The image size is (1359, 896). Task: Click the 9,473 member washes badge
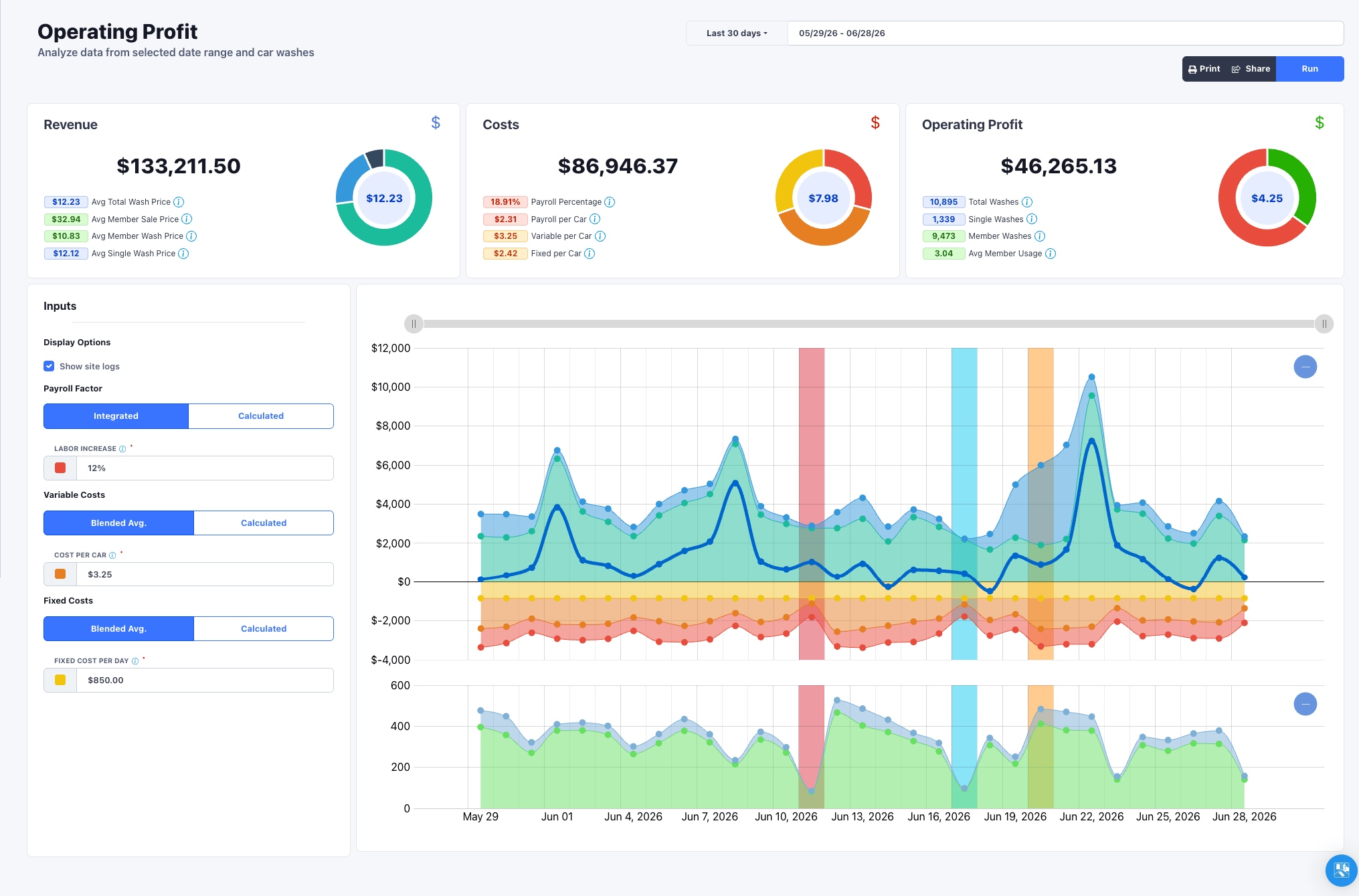click(x=943, y=236)
